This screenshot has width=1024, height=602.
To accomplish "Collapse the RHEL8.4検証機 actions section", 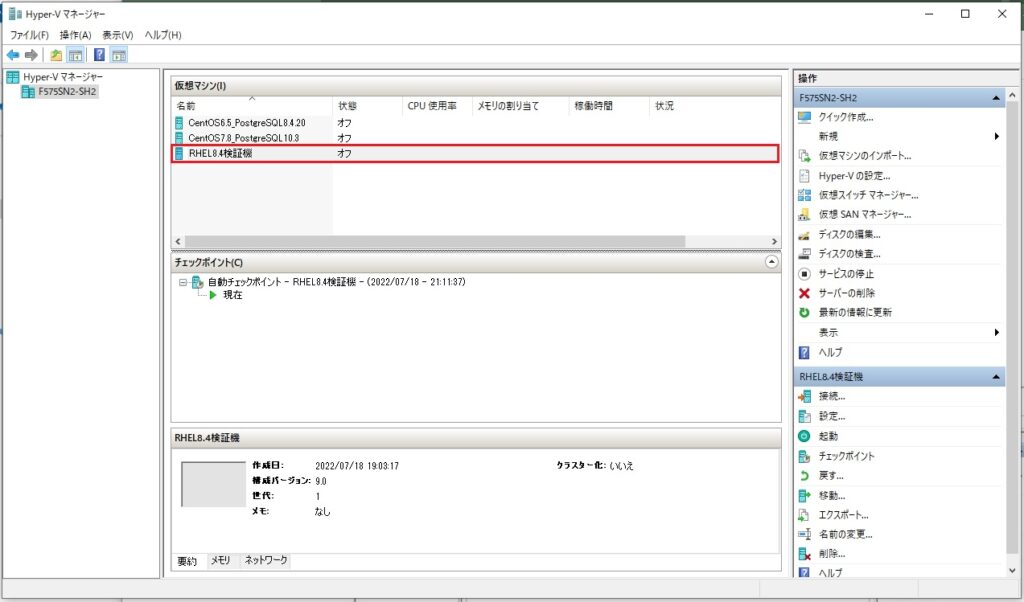I will tap(996, 377).
